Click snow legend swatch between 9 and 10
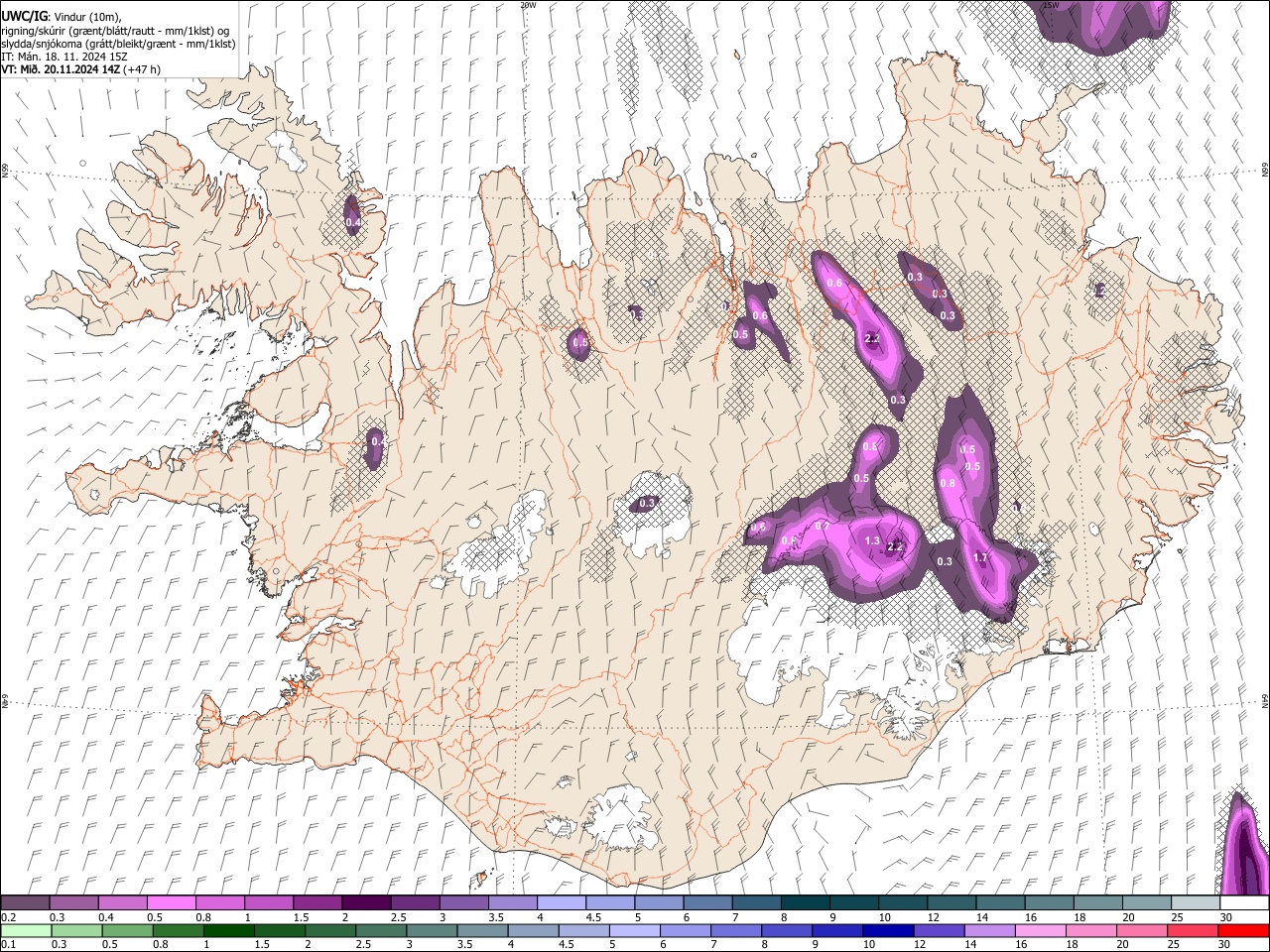 [x=853, y=902]
